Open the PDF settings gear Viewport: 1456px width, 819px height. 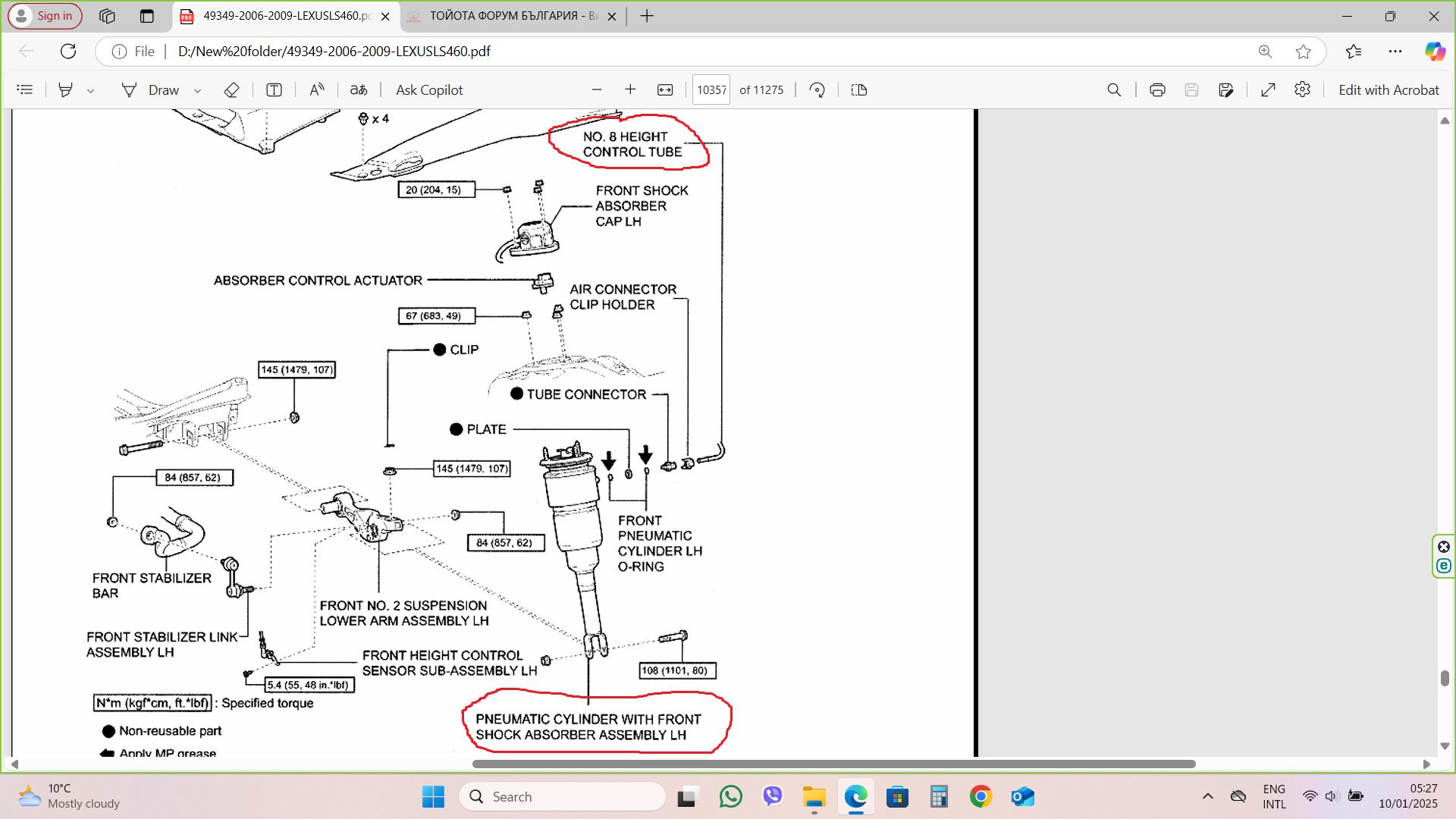click(x=1303, y=89)
